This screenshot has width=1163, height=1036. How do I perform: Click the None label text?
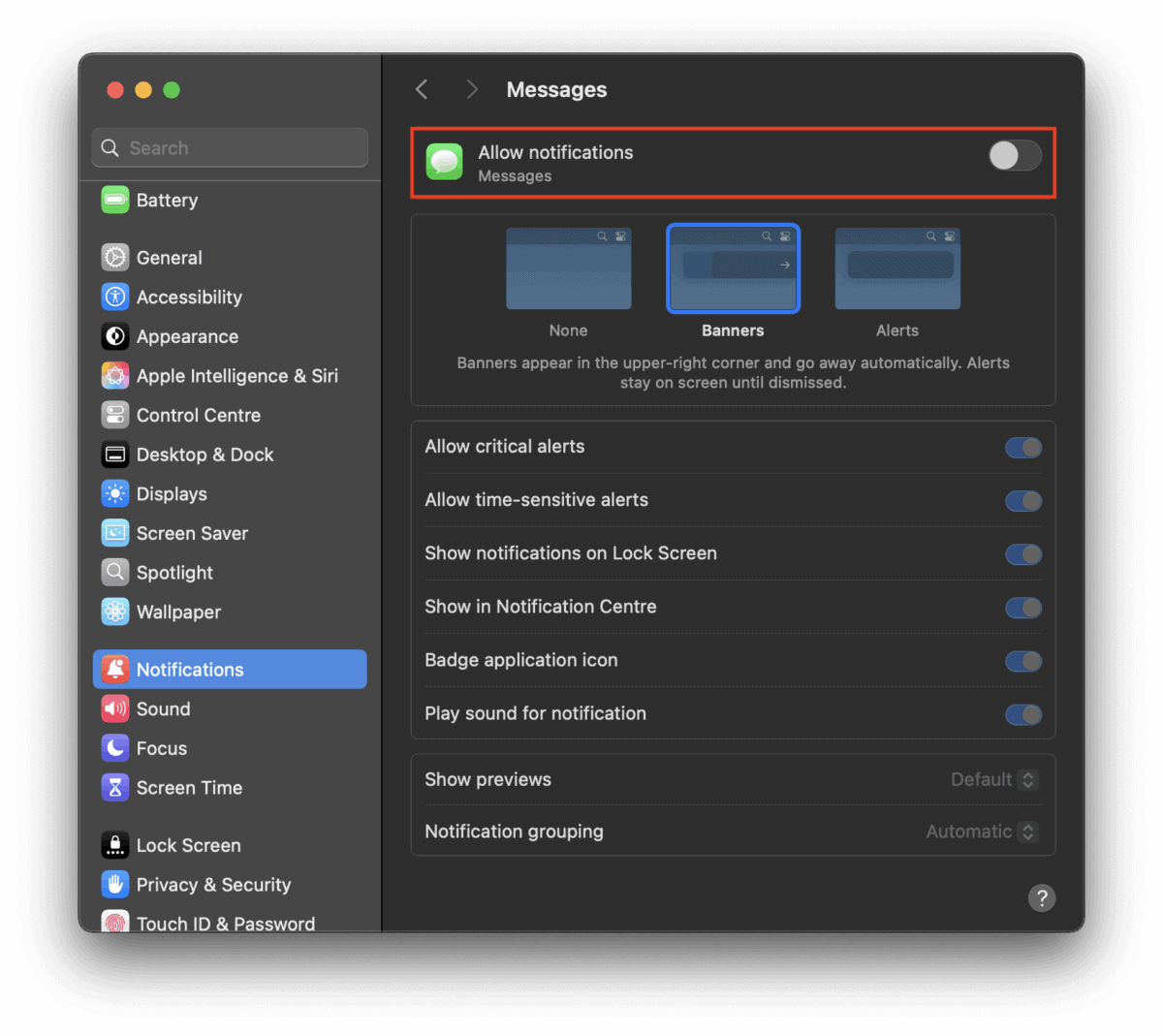(568, 330)
